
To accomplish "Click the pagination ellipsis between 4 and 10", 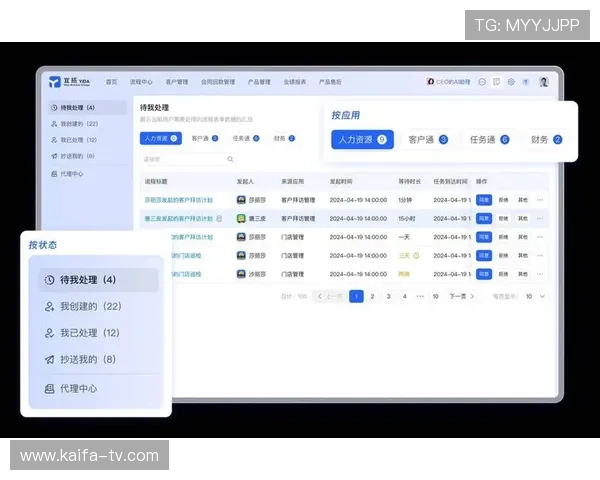I will [420, 296].
